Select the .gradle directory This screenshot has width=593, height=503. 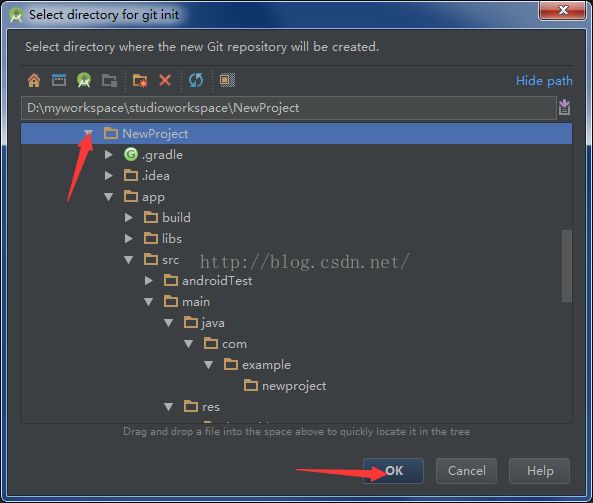[x=162, y=155]
